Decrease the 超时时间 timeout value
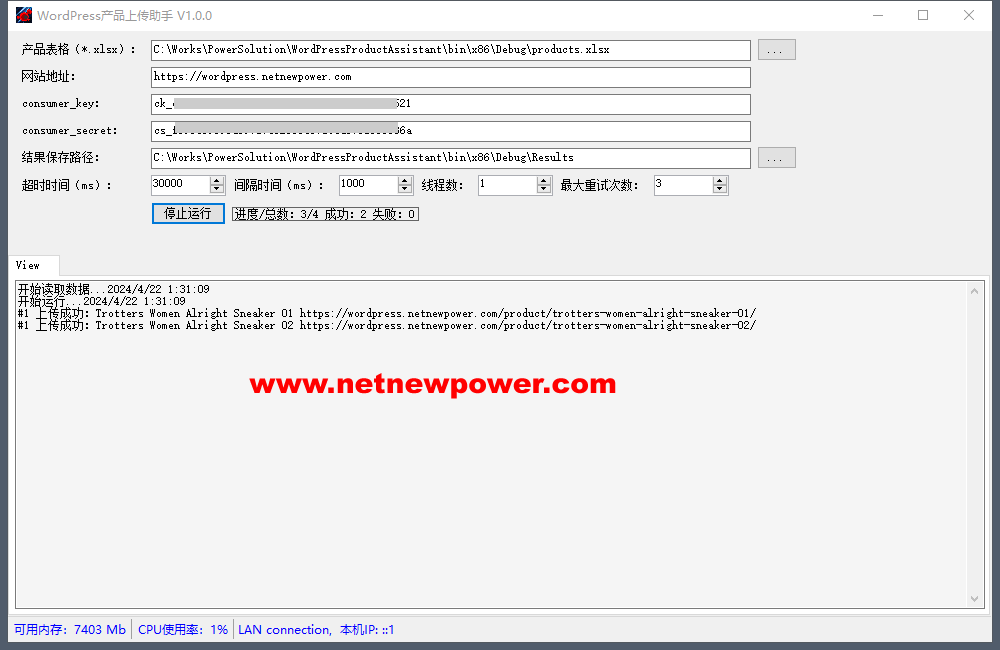1000x650 pixels. pos(217,189)
